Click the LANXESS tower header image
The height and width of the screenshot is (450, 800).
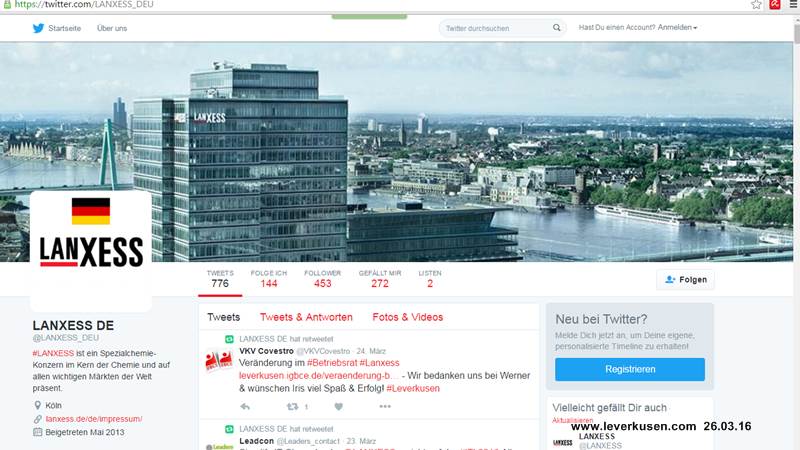pos(397,152)
